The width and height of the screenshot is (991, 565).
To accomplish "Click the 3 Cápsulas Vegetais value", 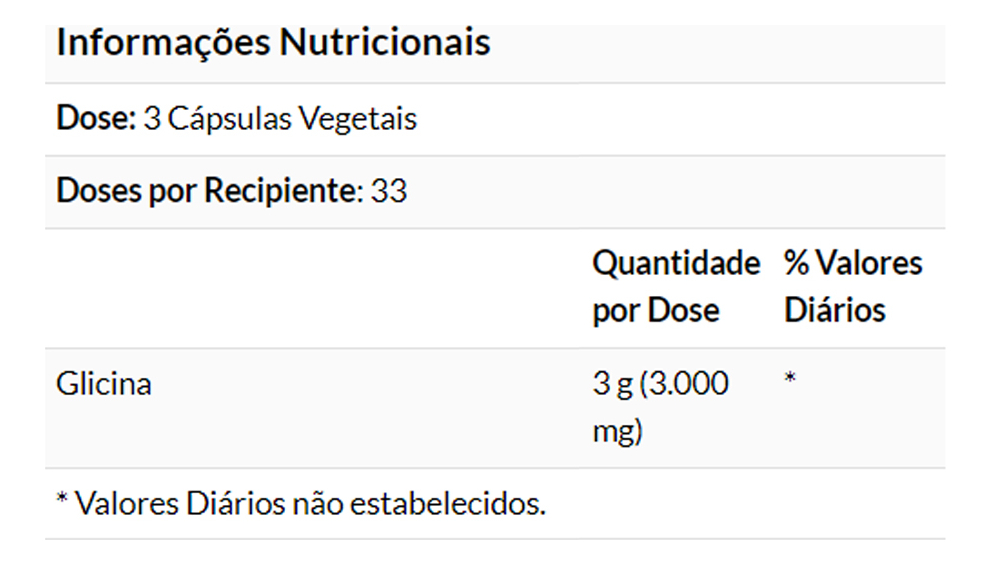I will click(x=280, y=119).
